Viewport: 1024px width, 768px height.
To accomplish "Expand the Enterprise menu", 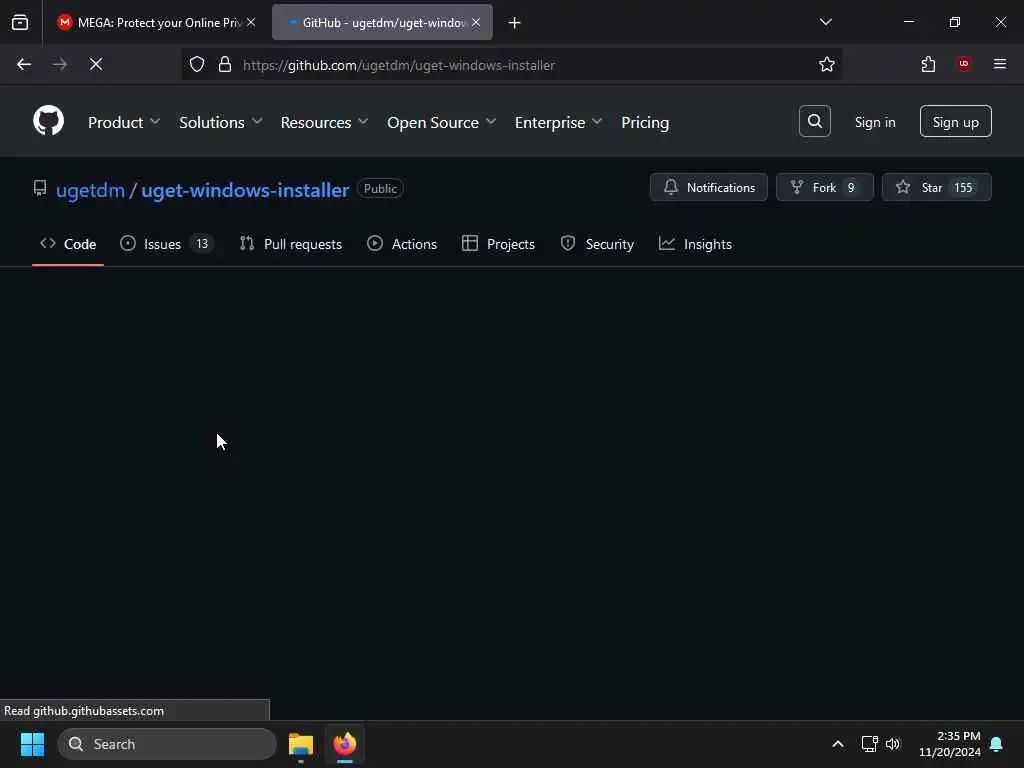I will [x=558, y=122].
